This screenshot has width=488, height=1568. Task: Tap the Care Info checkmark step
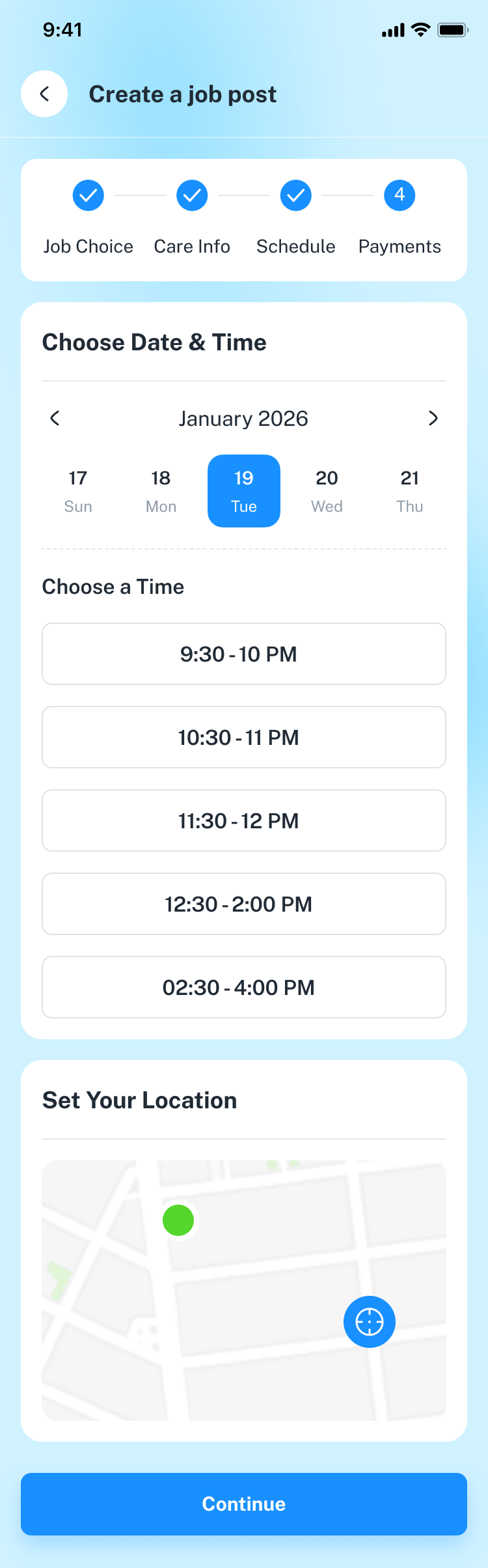point(192,195)
